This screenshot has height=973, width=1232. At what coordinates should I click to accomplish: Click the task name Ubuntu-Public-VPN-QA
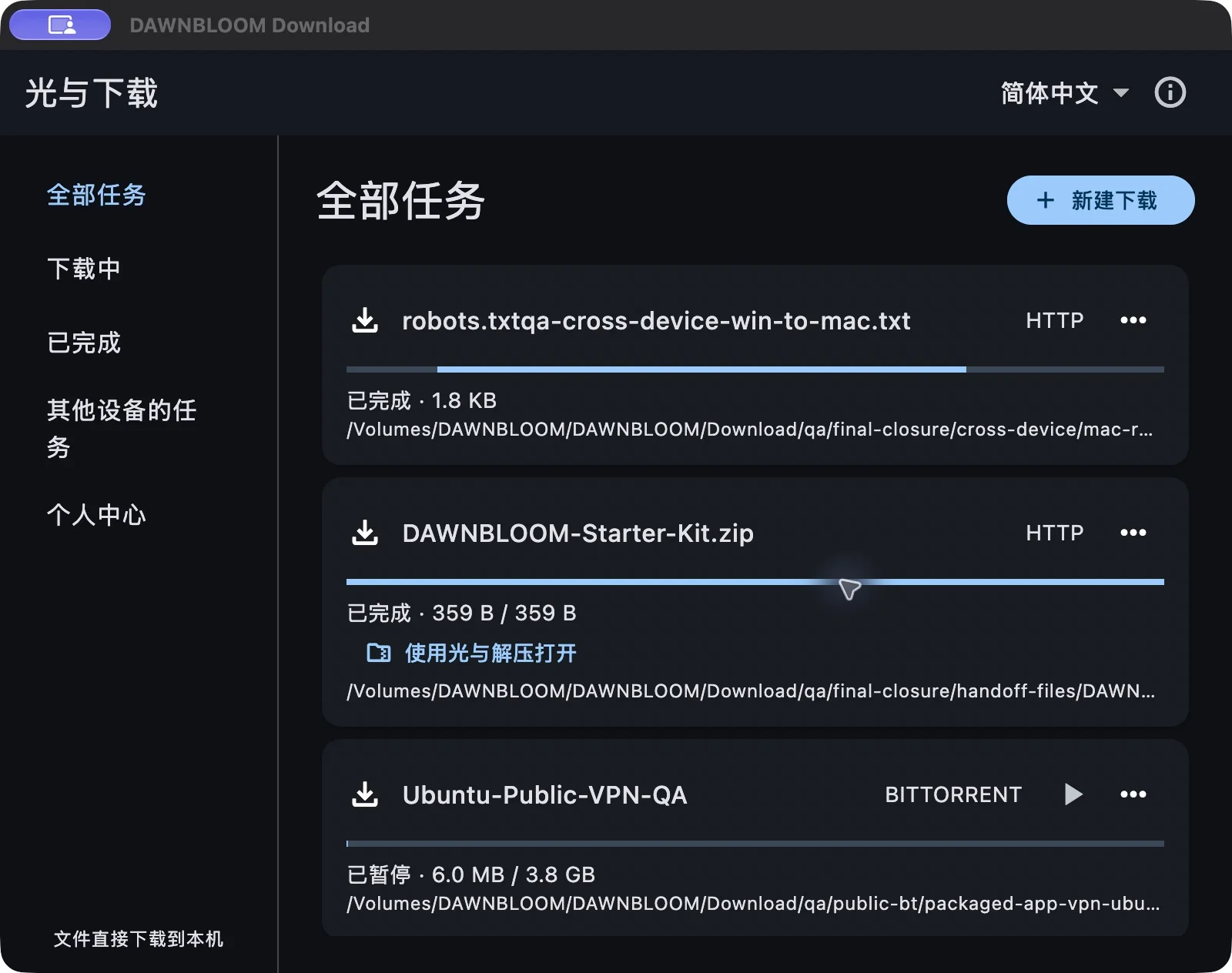[544, 794]
